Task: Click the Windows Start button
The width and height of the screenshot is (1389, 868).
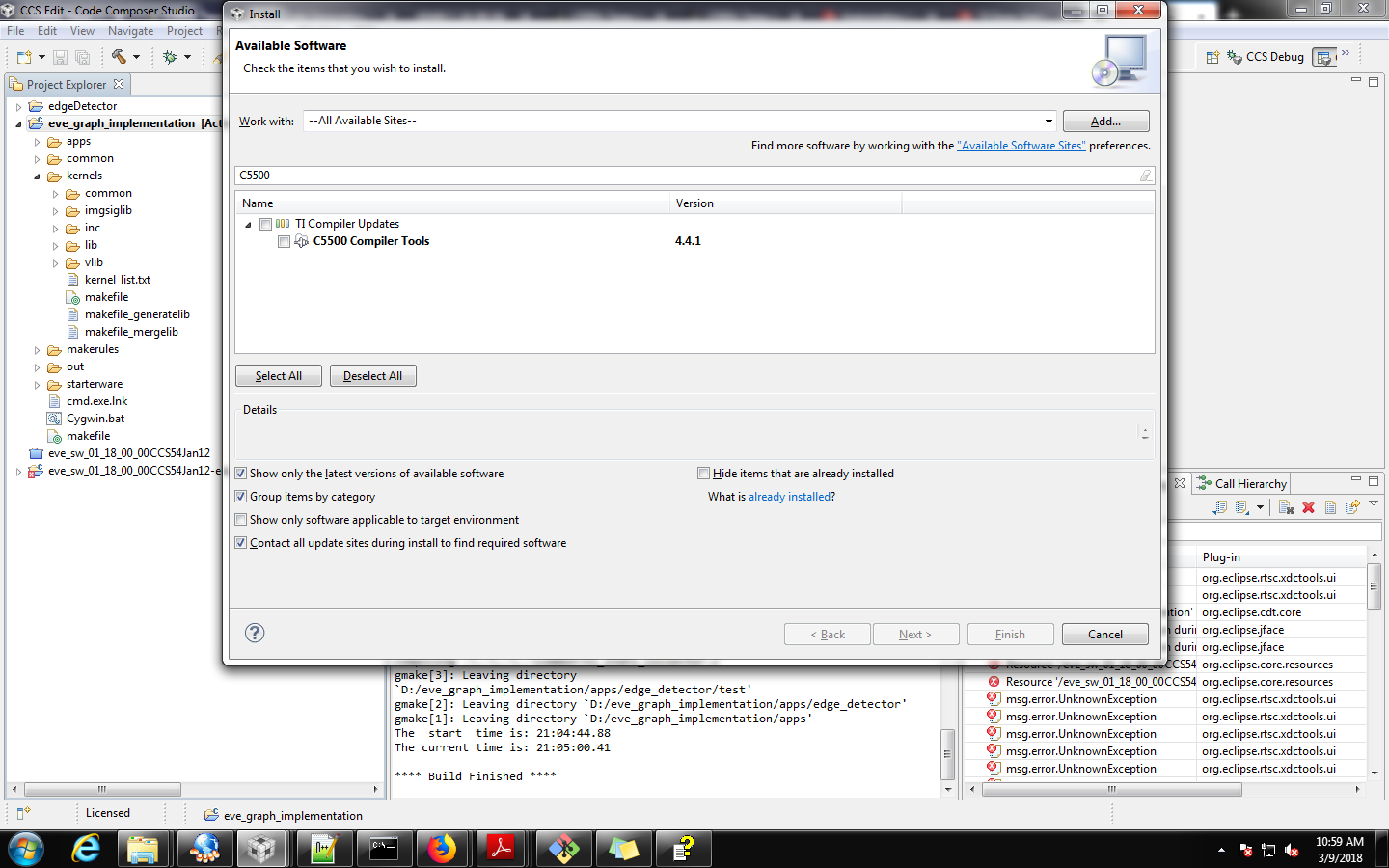Action: pyautogui.click(x=26, y=849)
